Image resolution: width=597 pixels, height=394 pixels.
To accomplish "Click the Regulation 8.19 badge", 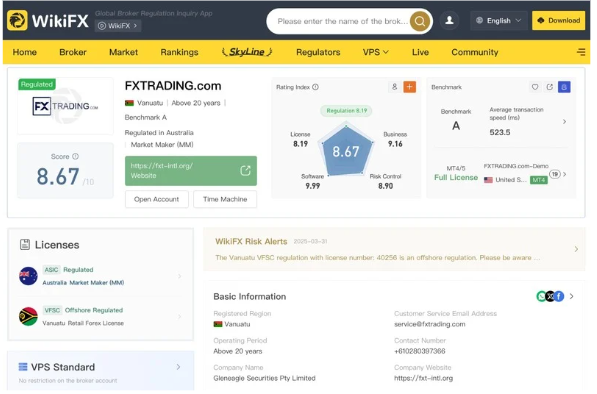I will (346, 111).
